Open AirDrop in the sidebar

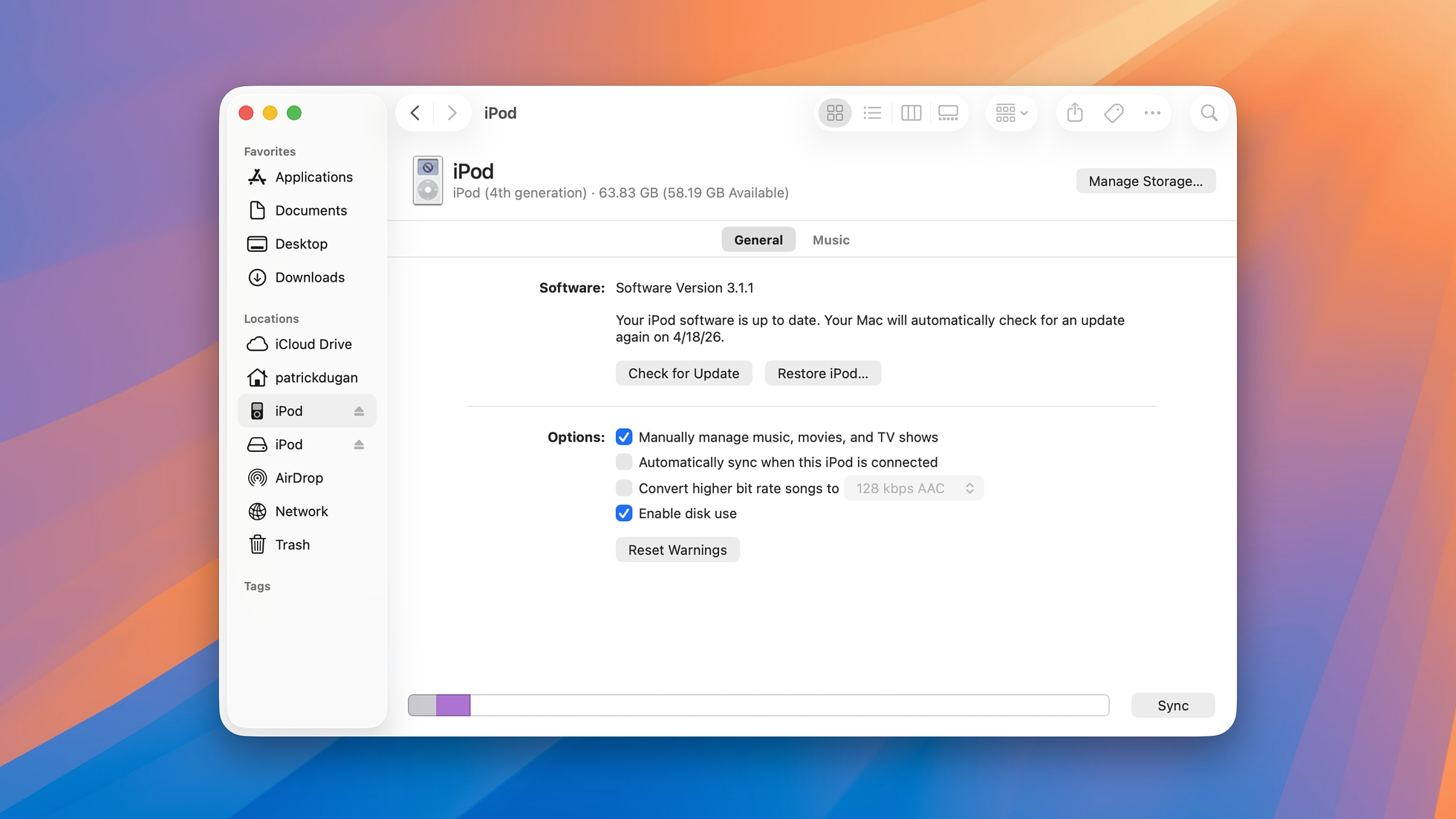307,478
